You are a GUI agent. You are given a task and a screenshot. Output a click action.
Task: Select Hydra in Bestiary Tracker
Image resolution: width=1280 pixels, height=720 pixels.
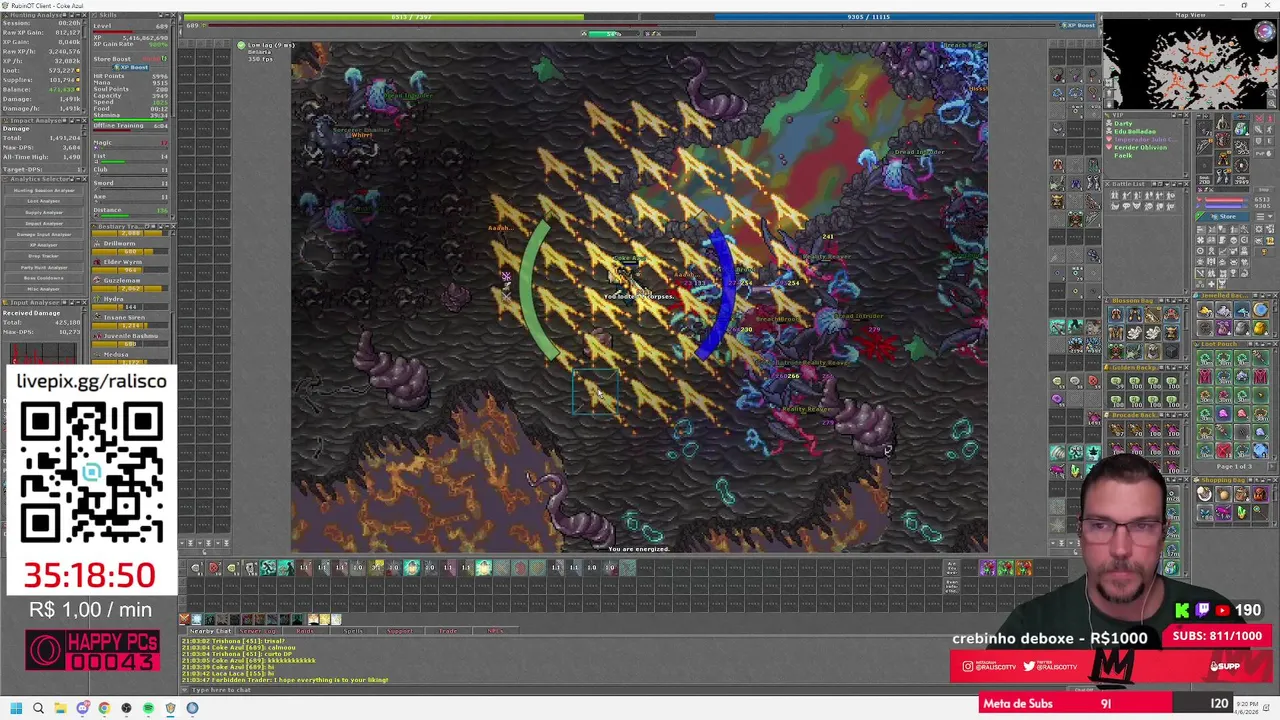tap(114, 299)
